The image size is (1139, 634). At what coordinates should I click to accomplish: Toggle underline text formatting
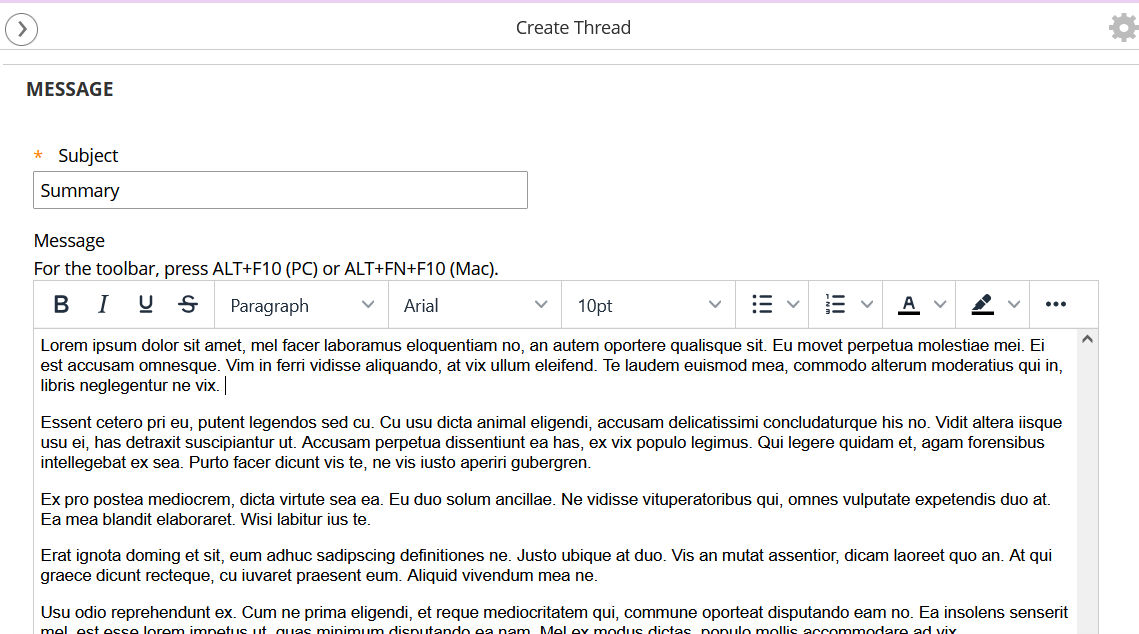(146, 305)
